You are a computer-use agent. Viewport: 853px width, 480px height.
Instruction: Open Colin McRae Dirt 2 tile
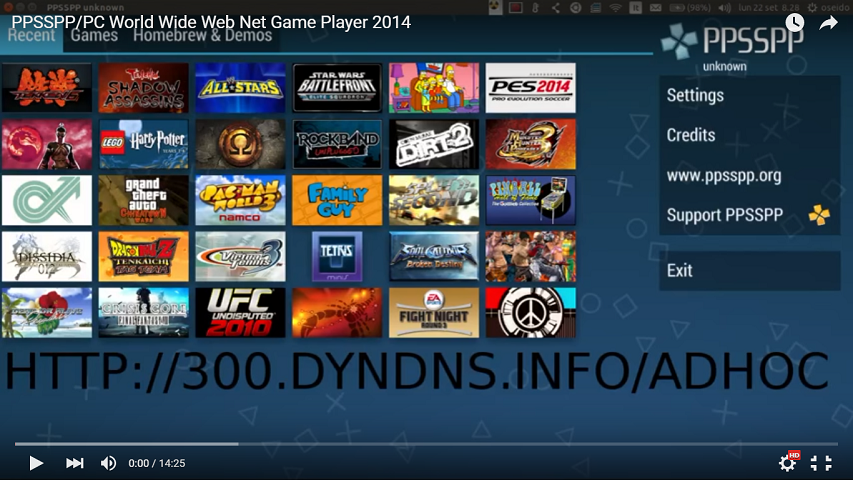pos(434,144)
